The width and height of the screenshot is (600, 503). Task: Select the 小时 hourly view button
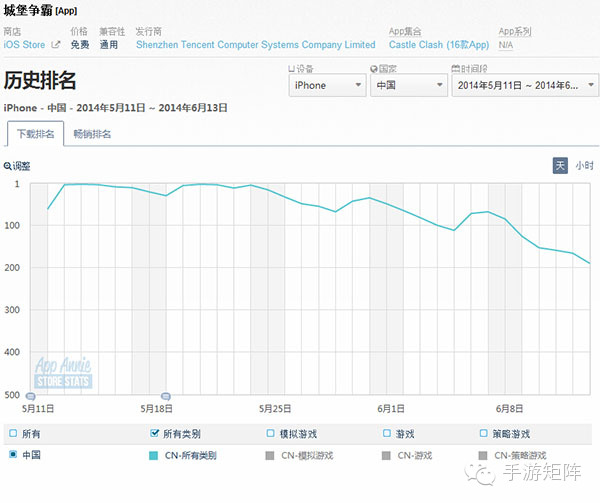point(584,166)
